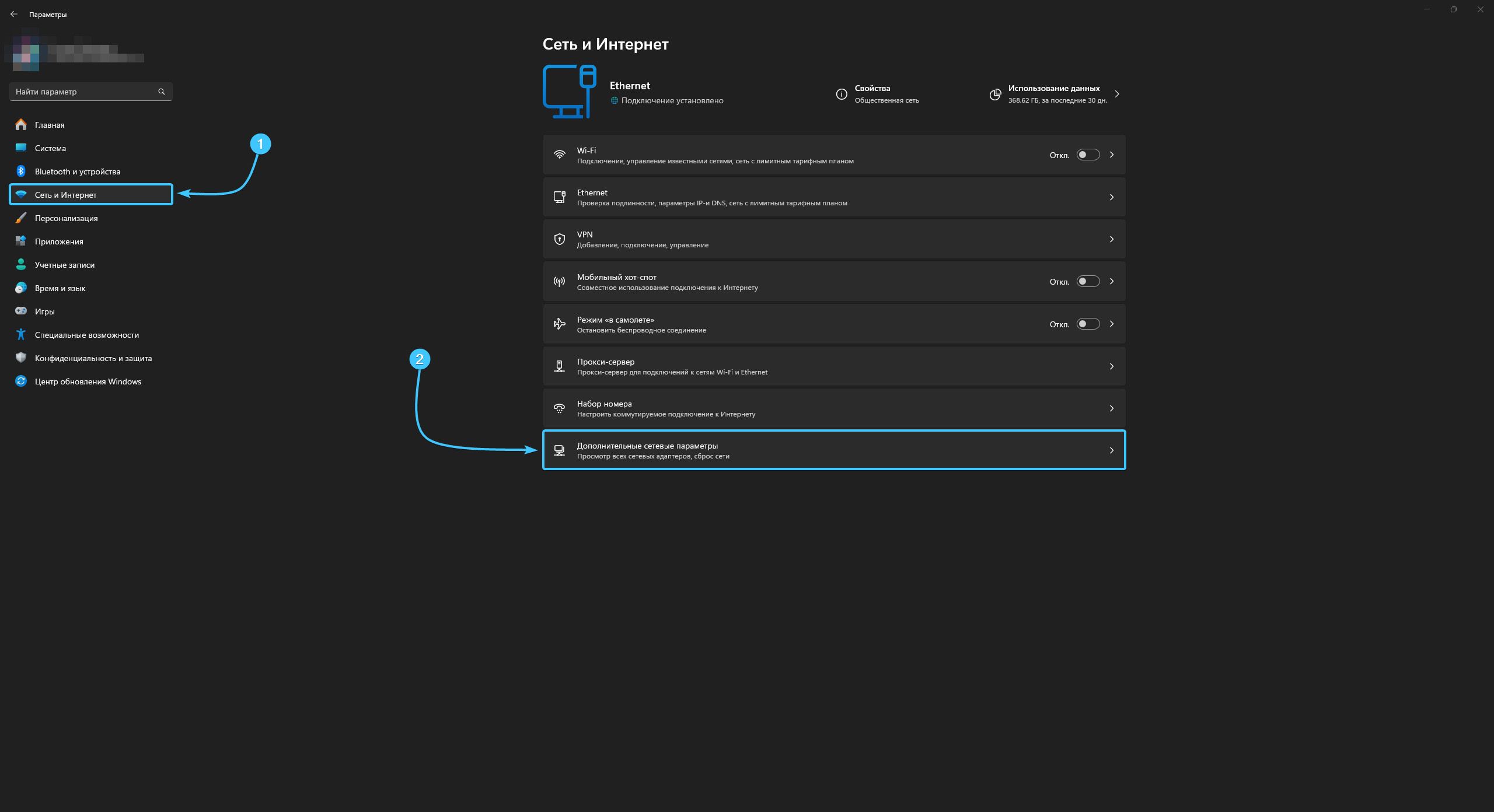Click the search magnifier icon
1494x812 pixels.
coord(162,92)
